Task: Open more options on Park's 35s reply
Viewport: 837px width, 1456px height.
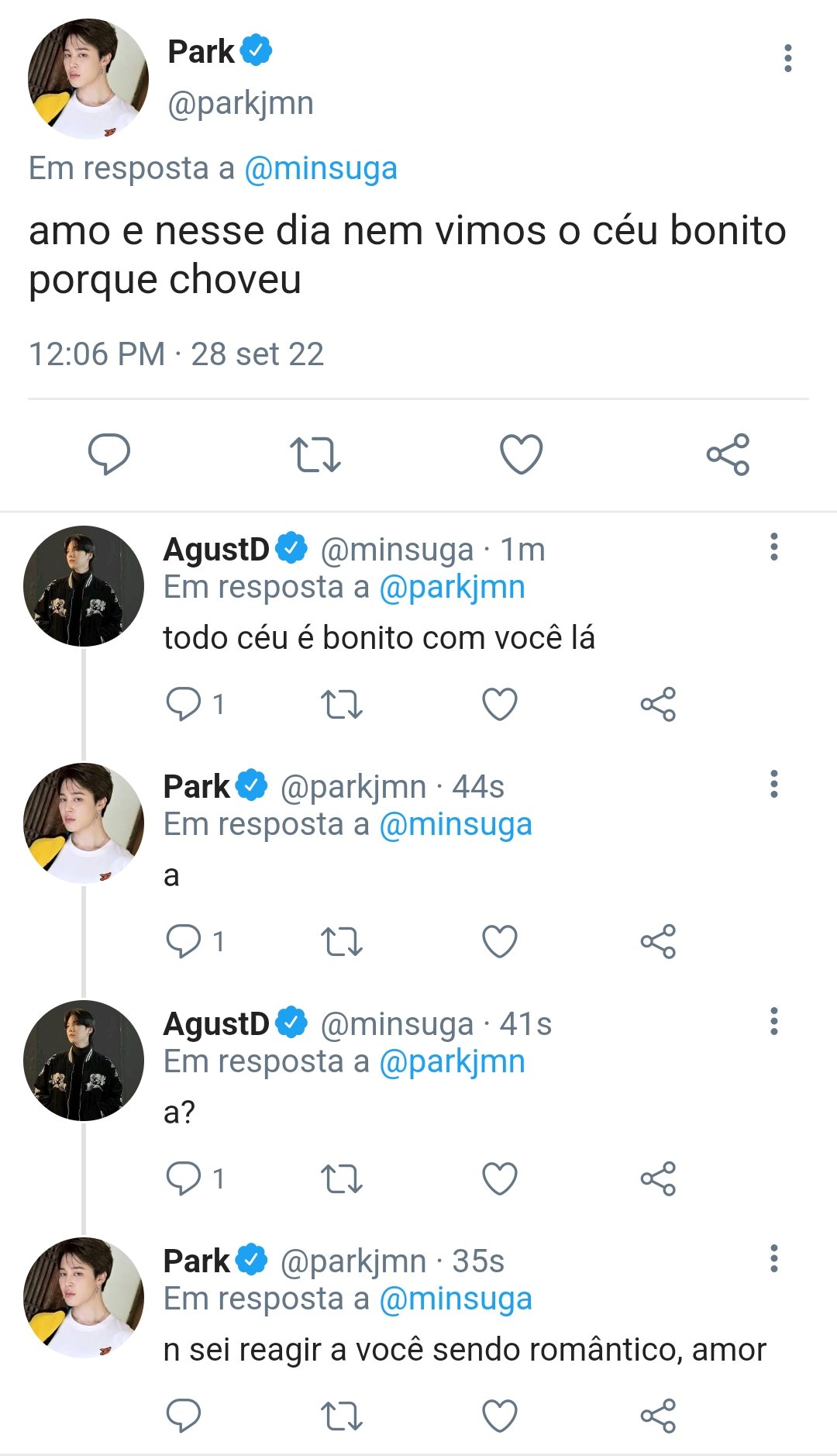Action: [773, 1258]
